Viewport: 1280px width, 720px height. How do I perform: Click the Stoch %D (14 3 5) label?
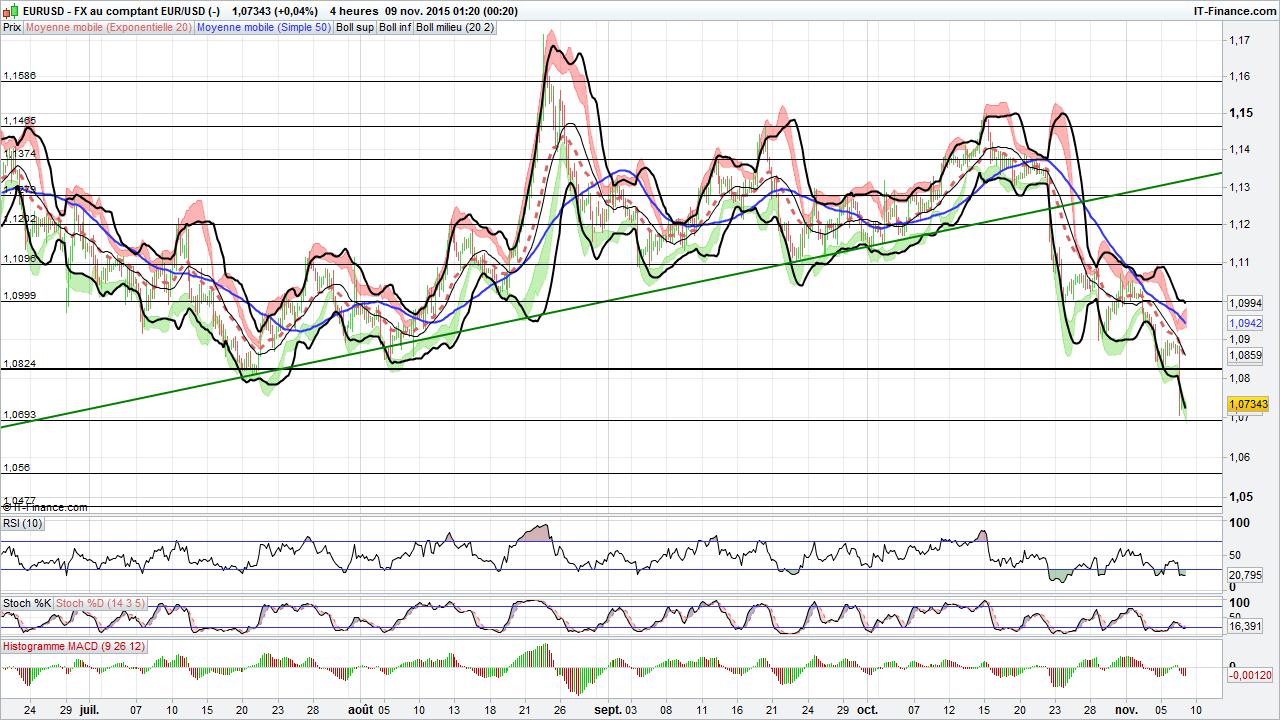pyautogui.click(x=101, y=603)
